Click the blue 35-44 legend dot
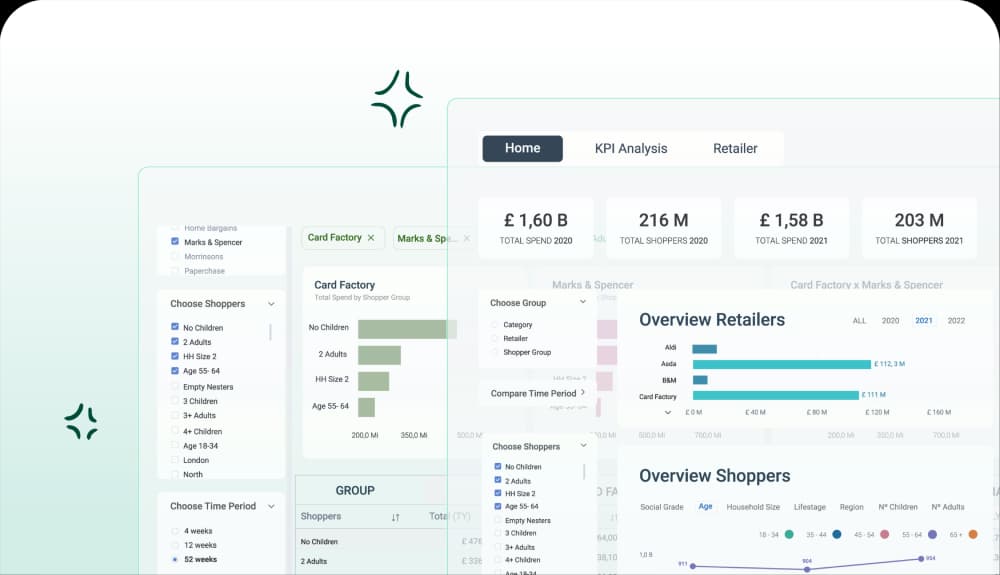 [x=837, y=534]
